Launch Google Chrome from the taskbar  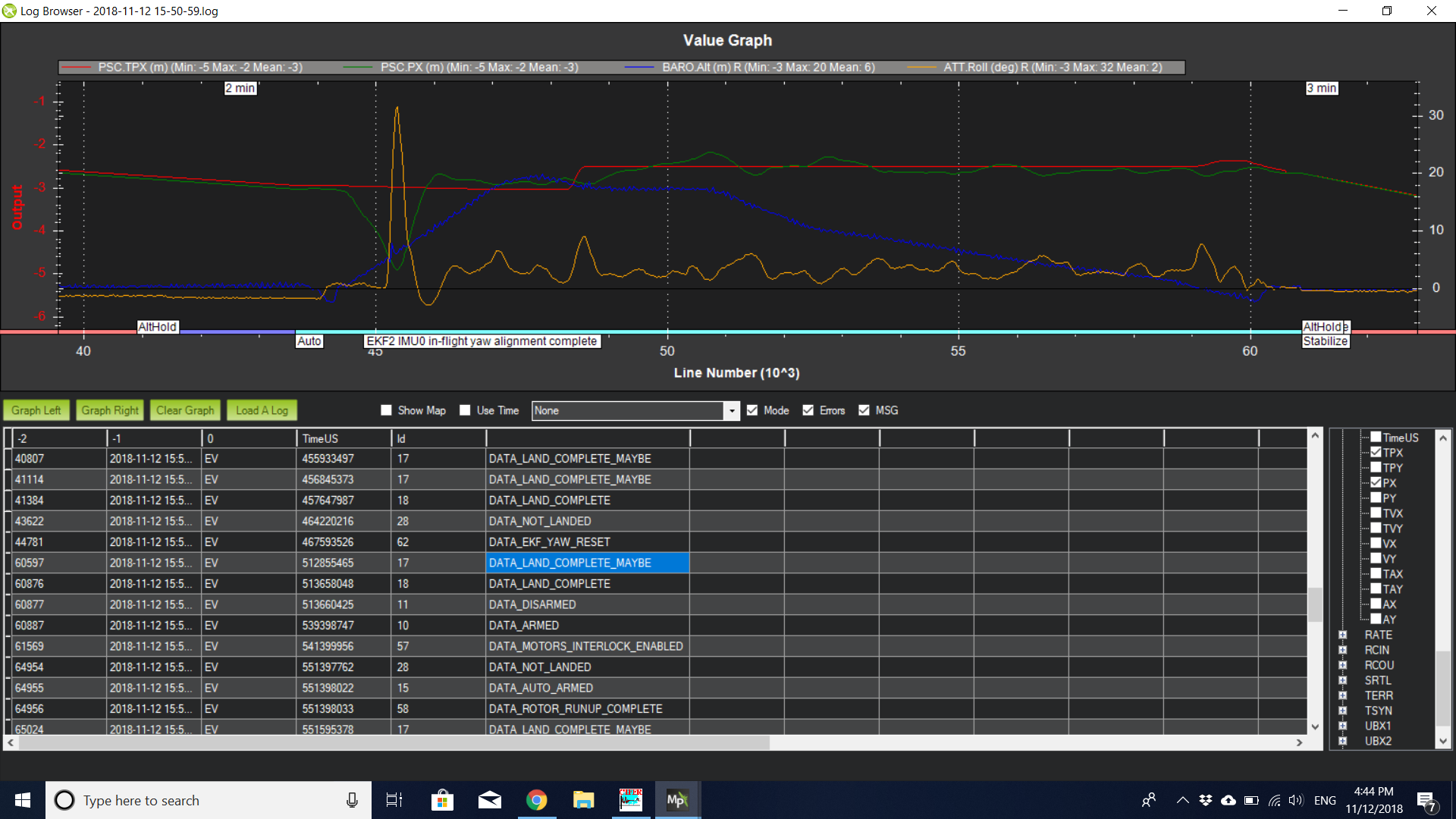point(536,799)
